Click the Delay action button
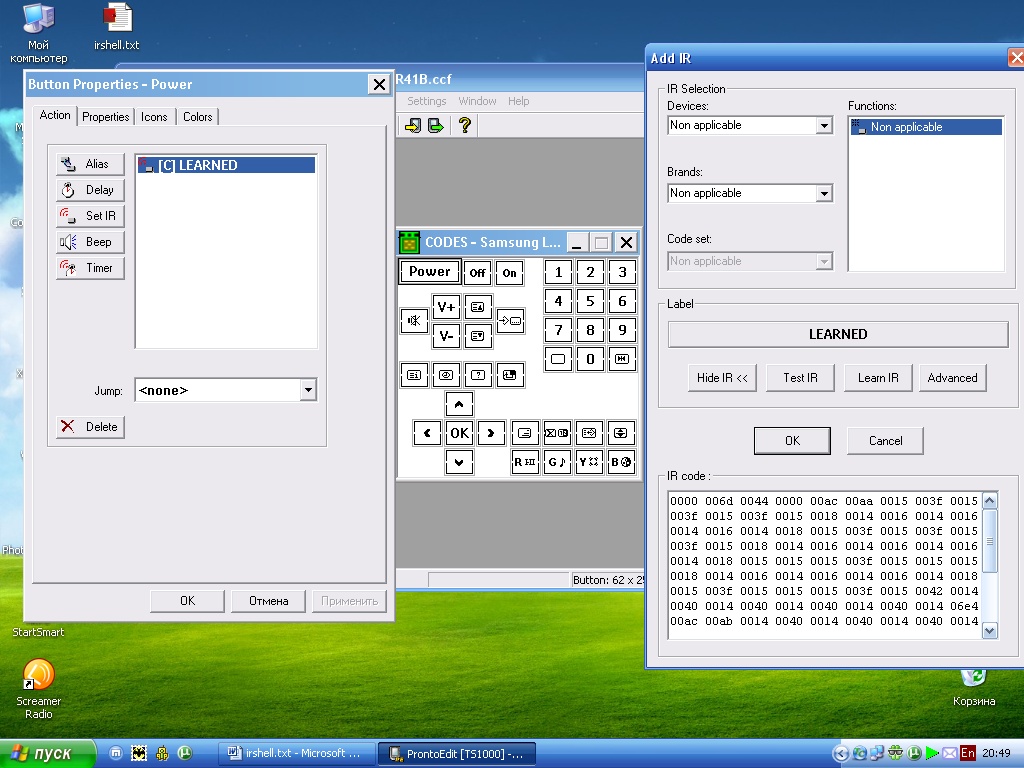Screen dimensions: 1024x768 tap(90, 190)
